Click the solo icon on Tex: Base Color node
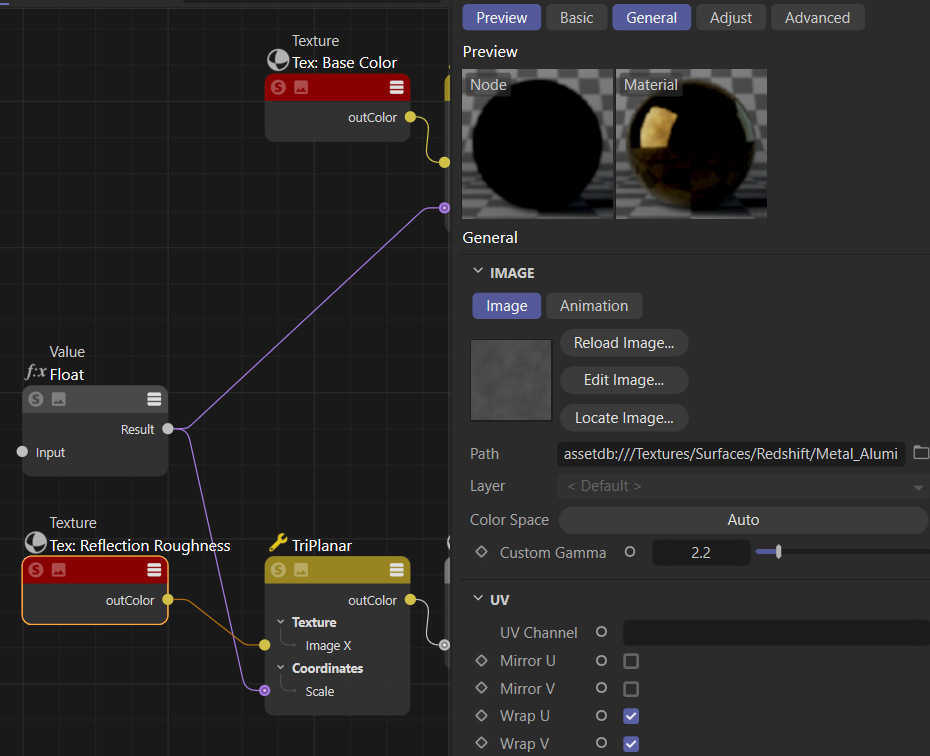930x756 pixels. click(x=278, y=88)
